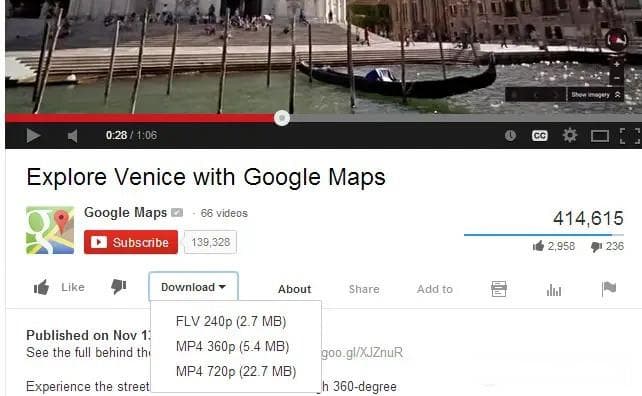Expand the Download dropdown button
Viewport: 642px width, 396px height.
click(193, 287)
